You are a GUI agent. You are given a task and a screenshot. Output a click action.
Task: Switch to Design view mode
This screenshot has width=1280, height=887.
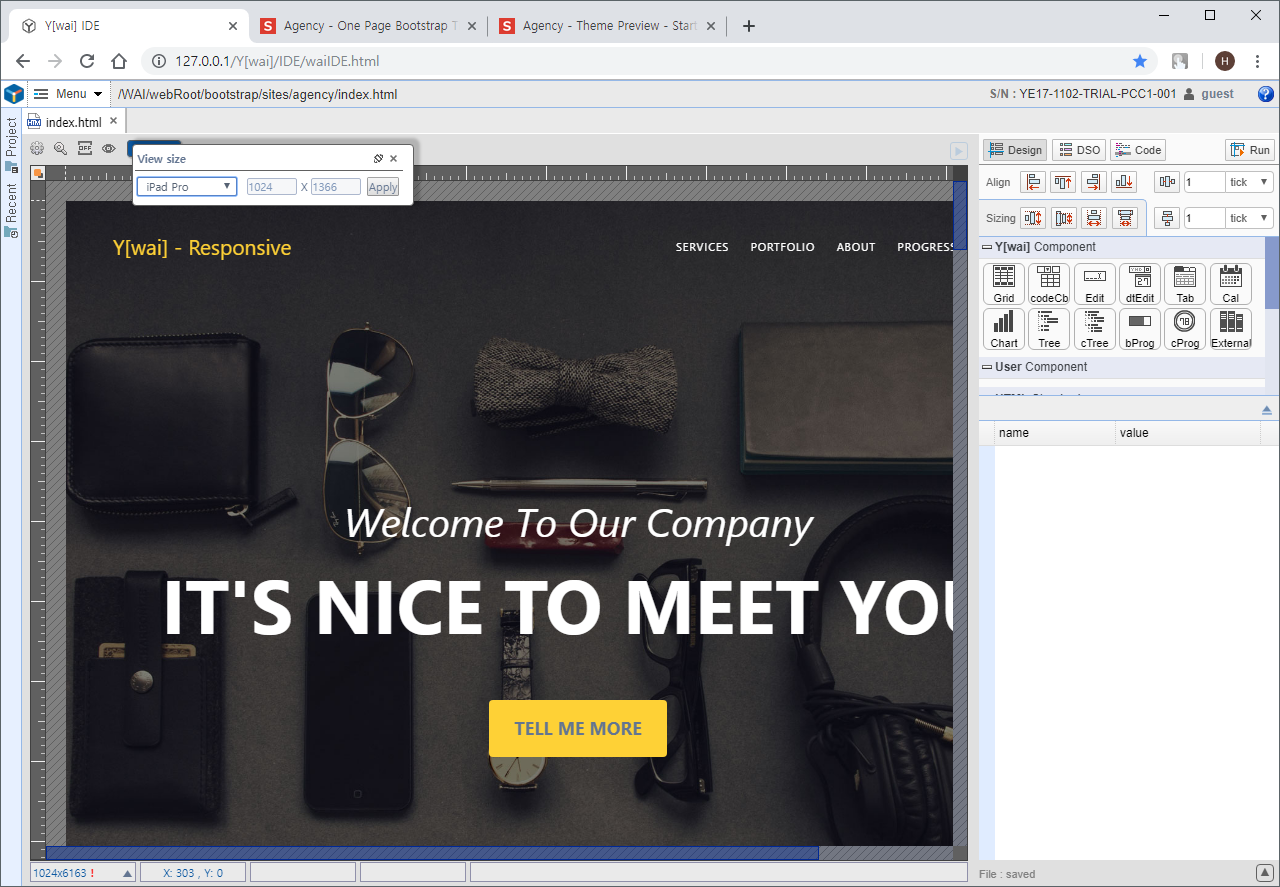1015,150
